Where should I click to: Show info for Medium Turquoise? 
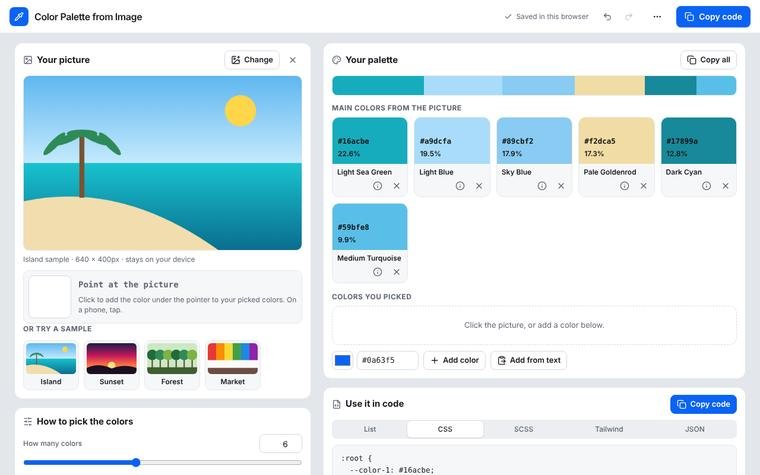click(378, 272)
